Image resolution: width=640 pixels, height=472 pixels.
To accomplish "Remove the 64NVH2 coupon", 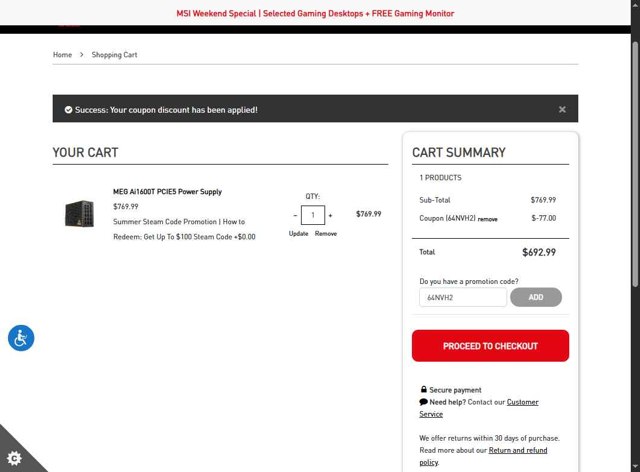I will (x=487, y=219).
